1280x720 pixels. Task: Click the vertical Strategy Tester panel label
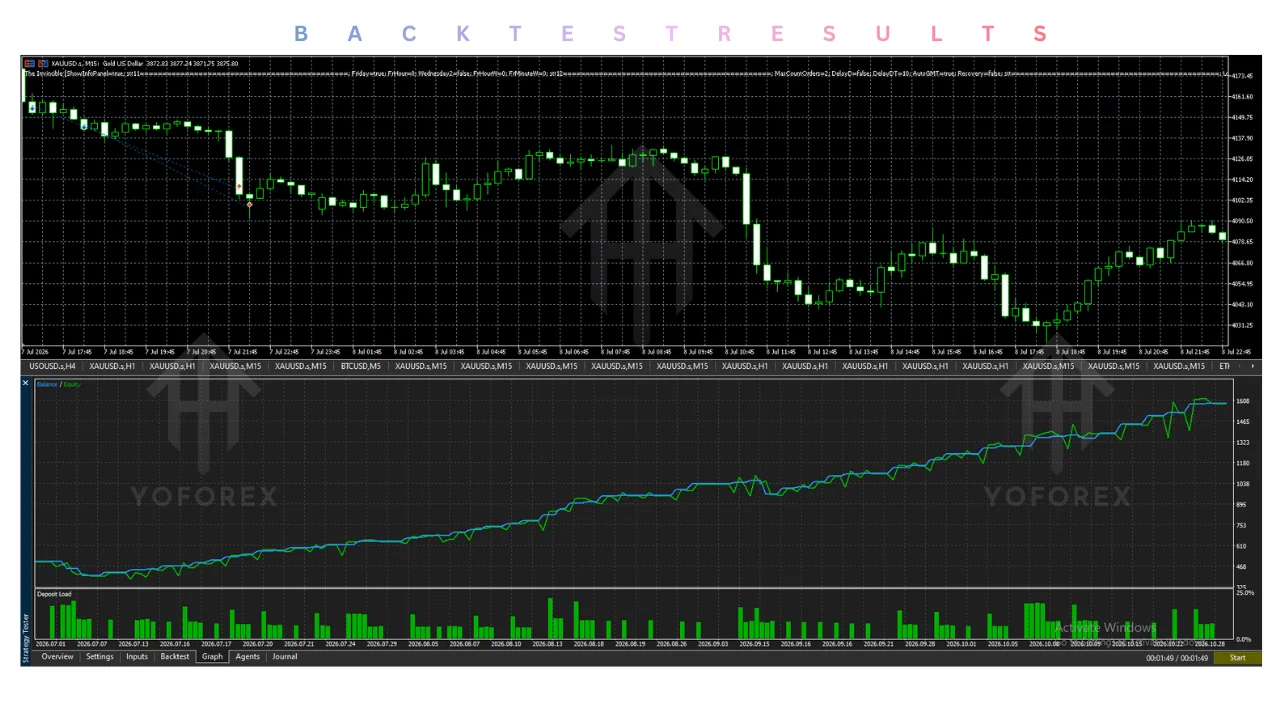click(x=27, y=636)
